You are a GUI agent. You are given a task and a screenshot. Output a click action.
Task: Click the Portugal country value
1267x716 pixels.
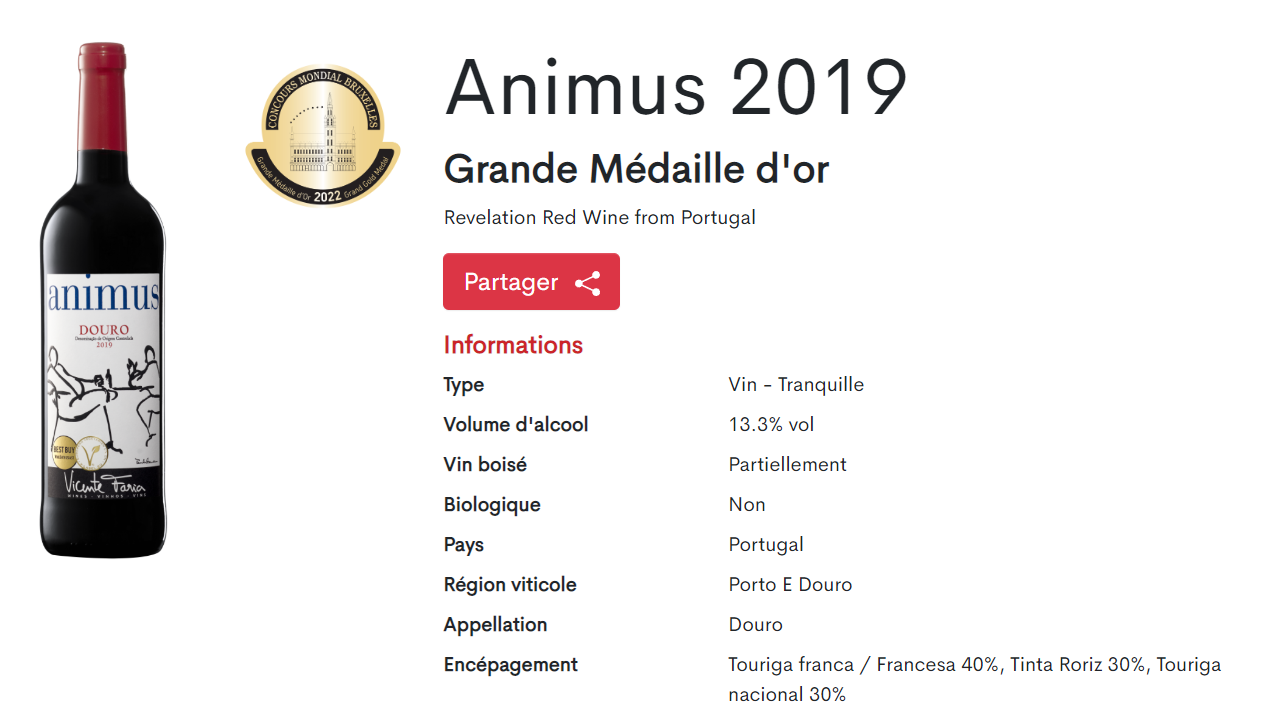point(766,545)
